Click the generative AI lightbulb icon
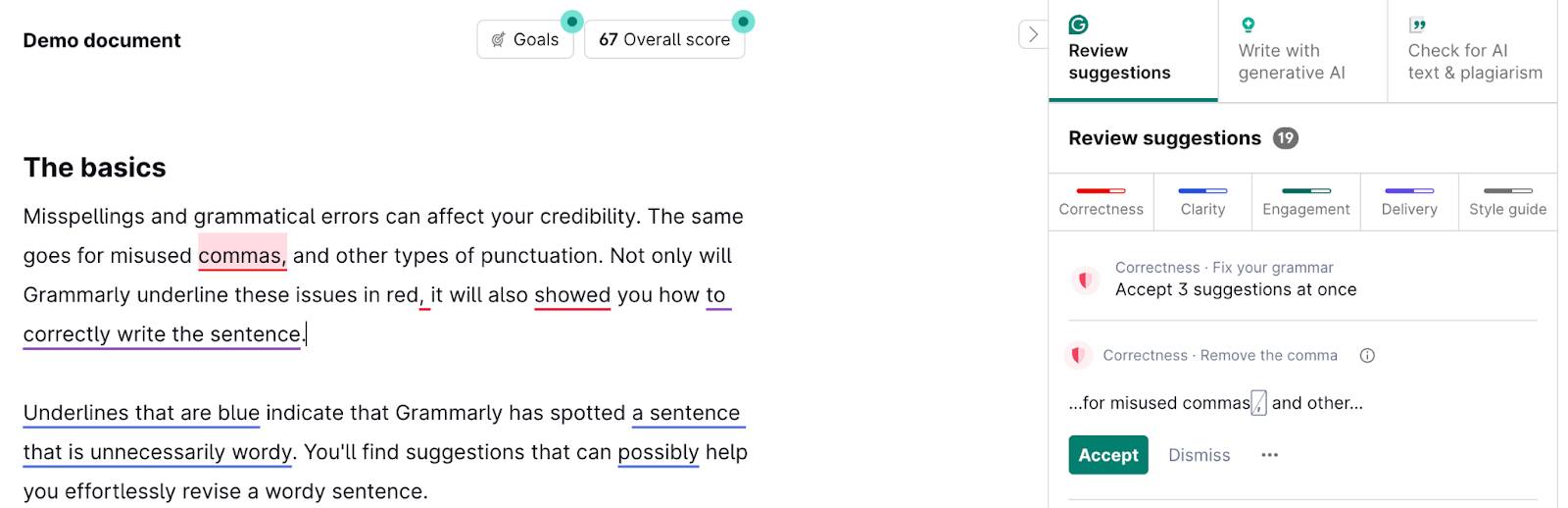The image size is (1568, 508). 1248,25
